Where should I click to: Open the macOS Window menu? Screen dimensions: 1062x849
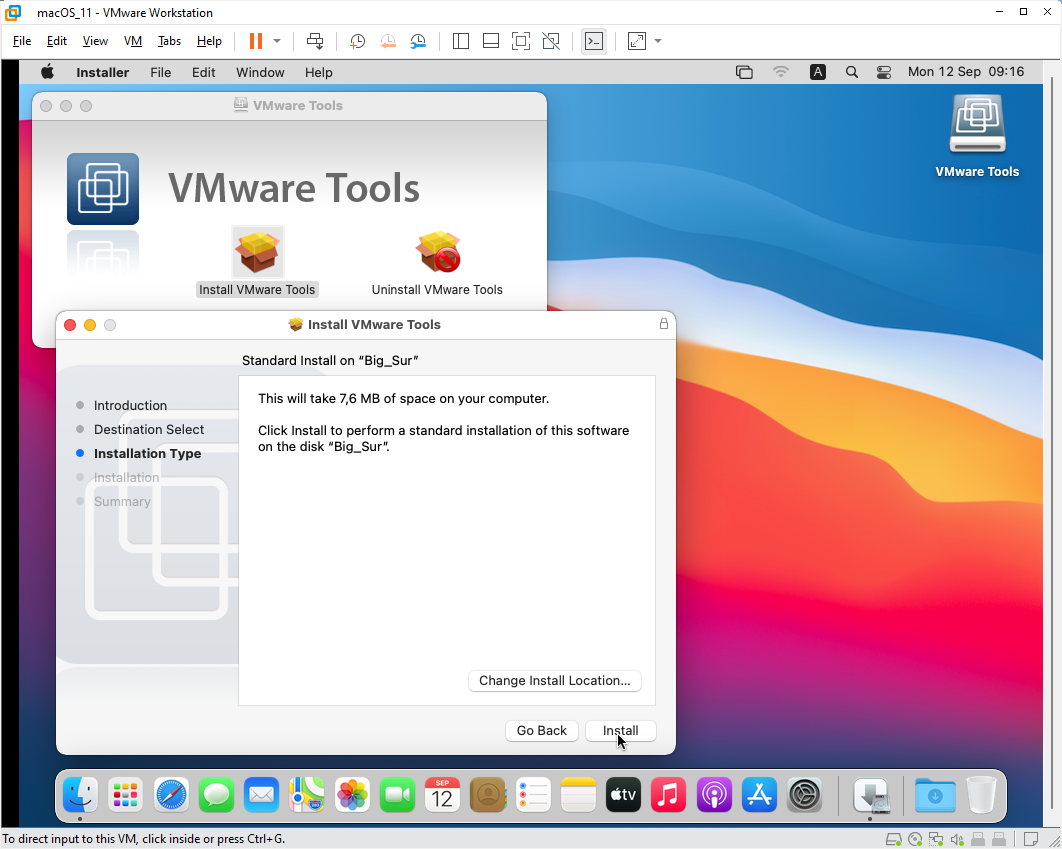pyautogui.click(x=260, y=72)
